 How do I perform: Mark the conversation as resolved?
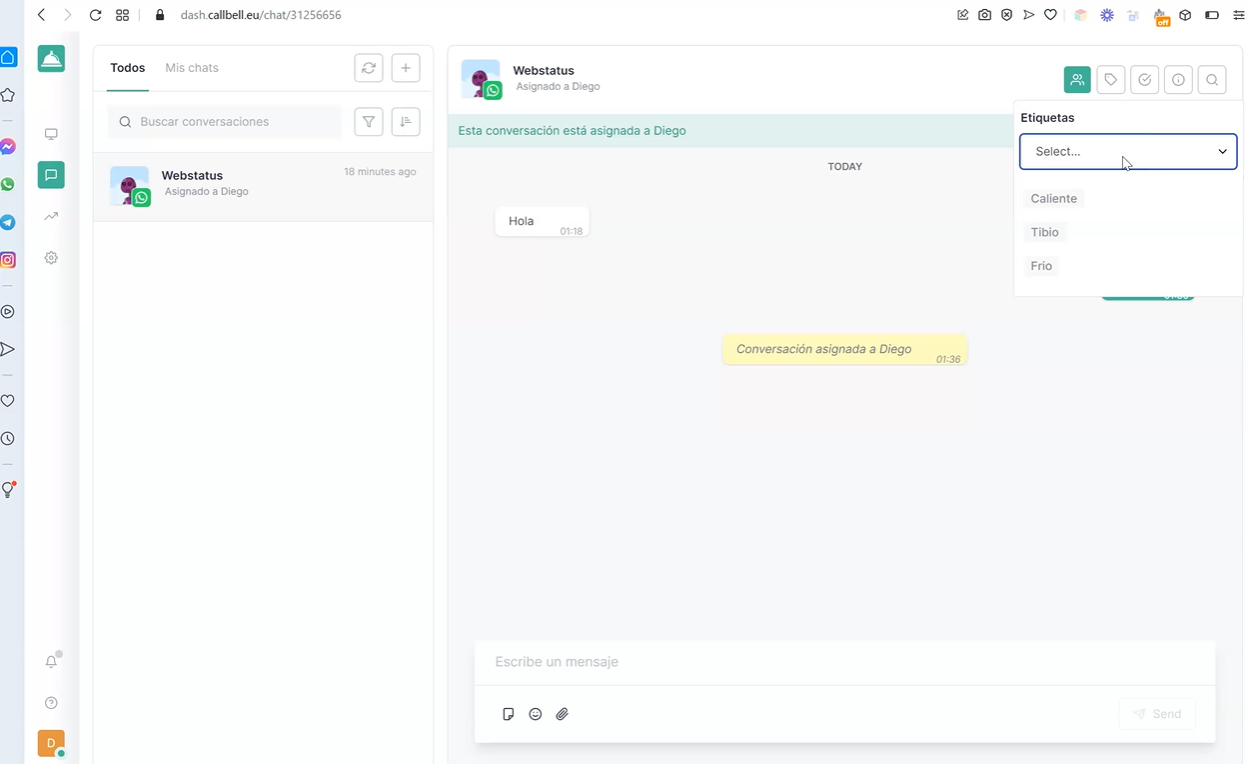(1145, 80)
